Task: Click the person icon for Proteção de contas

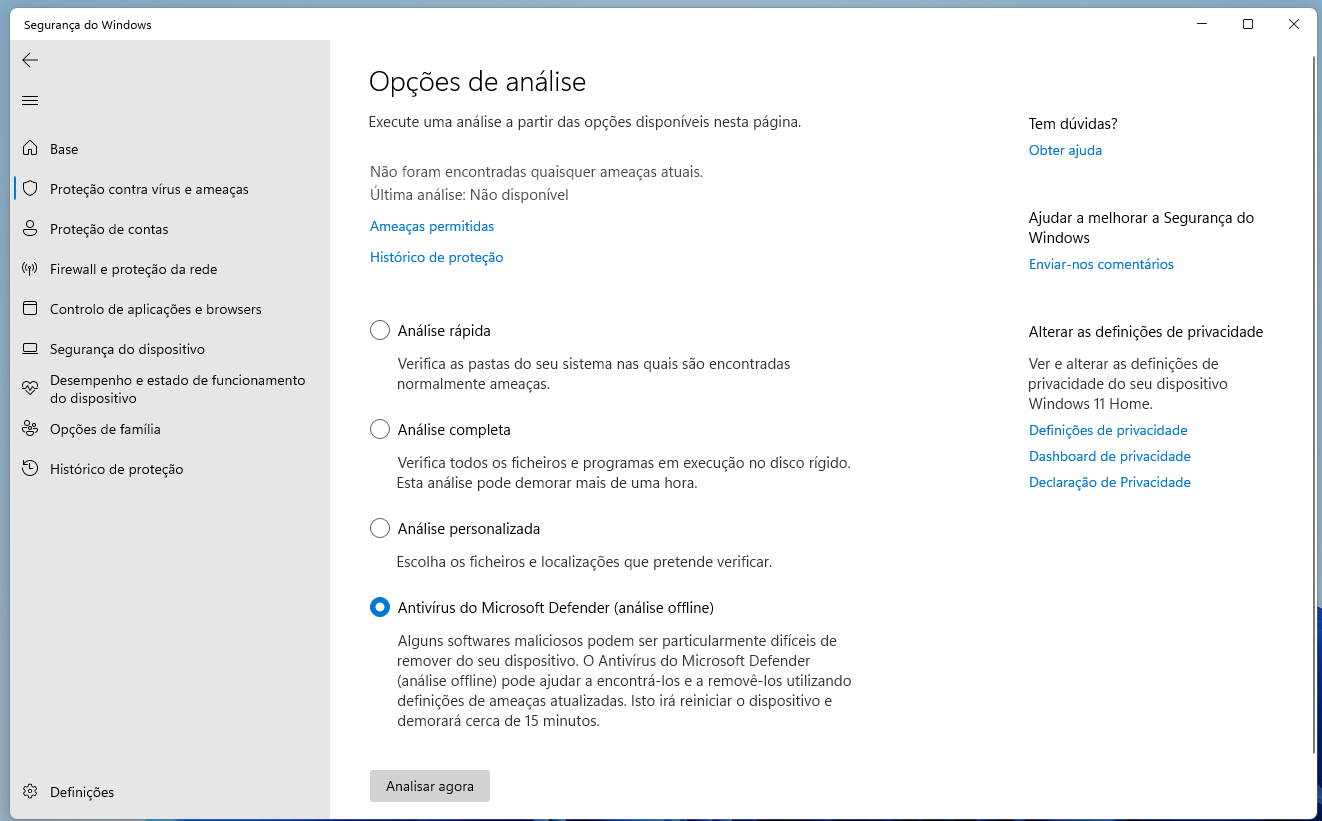Action: 30,229
